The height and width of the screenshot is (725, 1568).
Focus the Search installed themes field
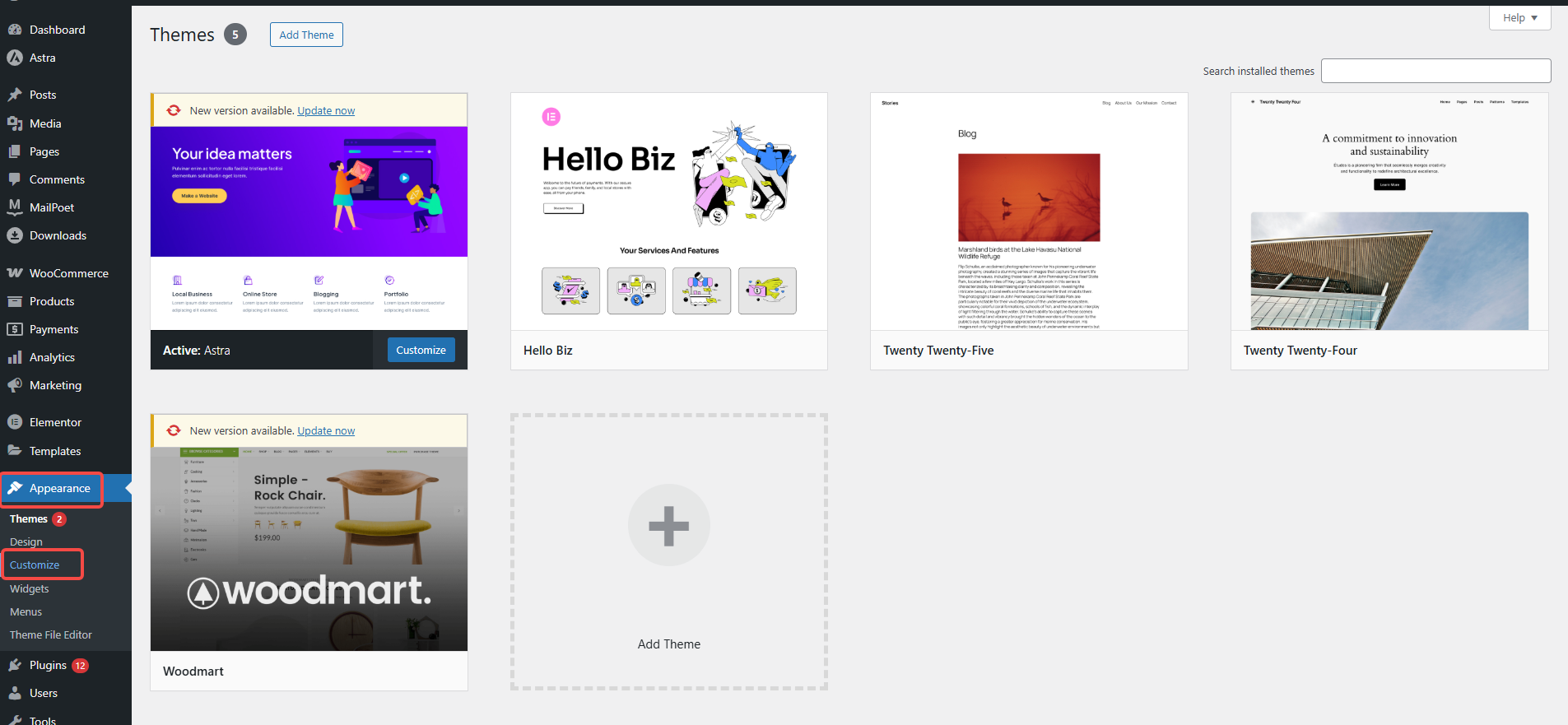point(1435,71)
